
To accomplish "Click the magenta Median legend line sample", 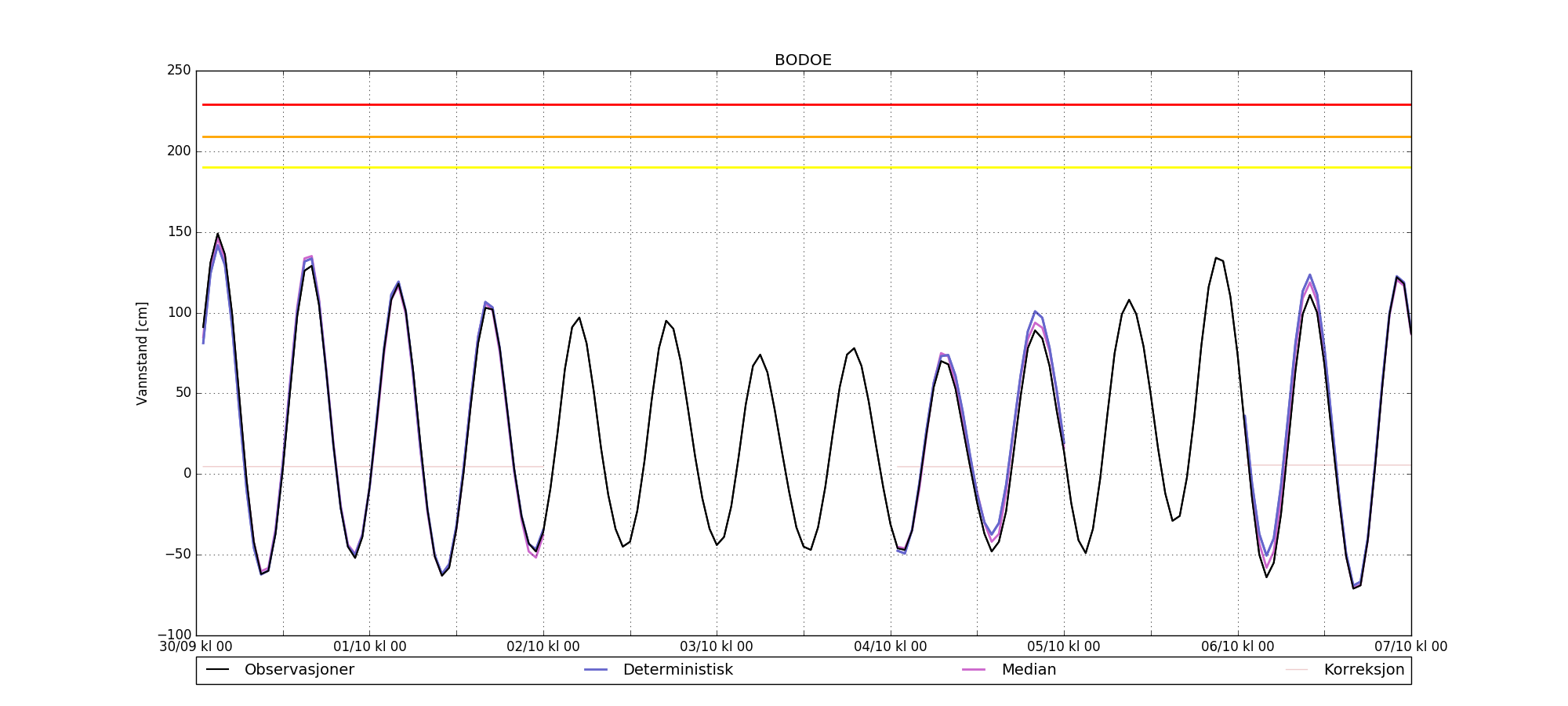I will (974, 670).
